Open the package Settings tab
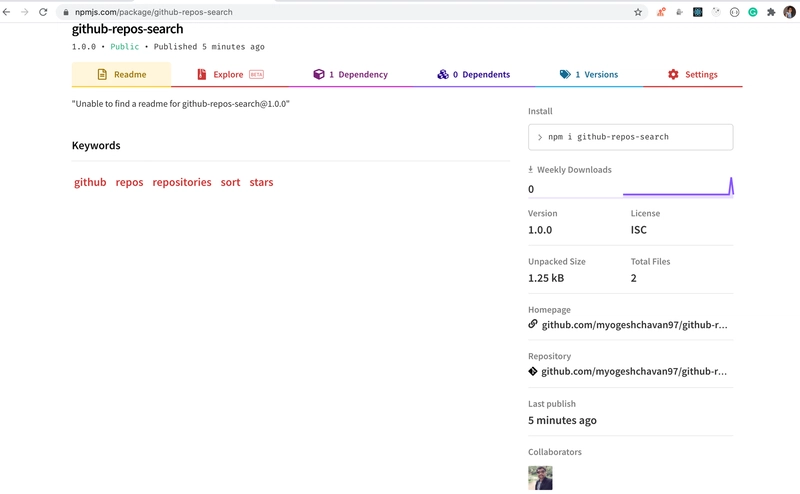The width and height of the screenshot is (800, 494). pyautogui.click(x=693, y=75)
